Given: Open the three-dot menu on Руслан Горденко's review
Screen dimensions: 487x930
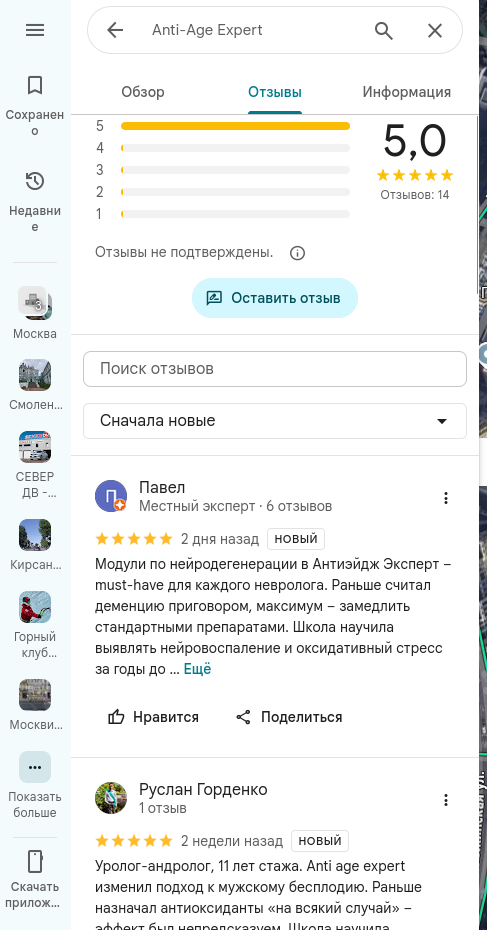Looking at the screenshot, I should point(446,800).
